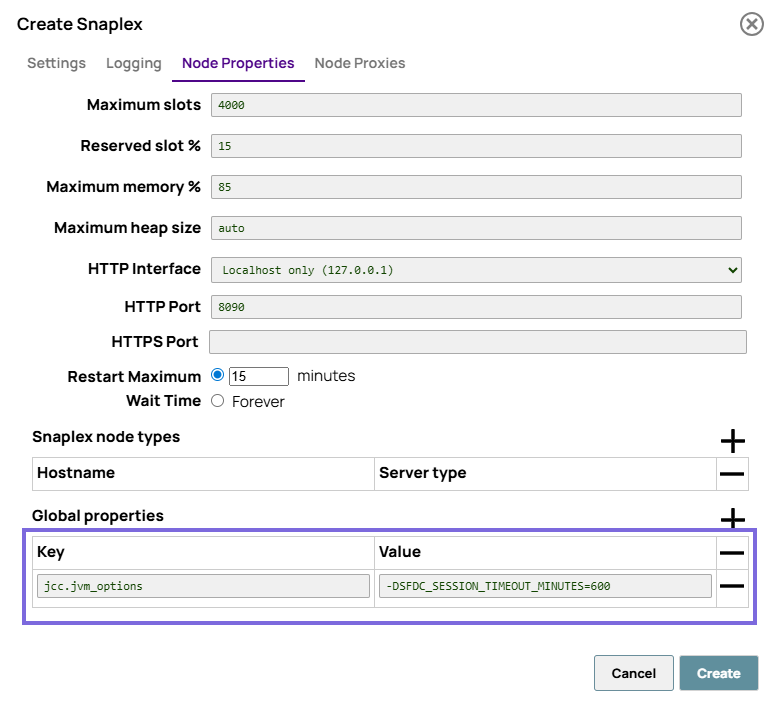Select the Node Properties tab
Screen dimensions: 783x702
pyautogui.click(x=238, y=63)
